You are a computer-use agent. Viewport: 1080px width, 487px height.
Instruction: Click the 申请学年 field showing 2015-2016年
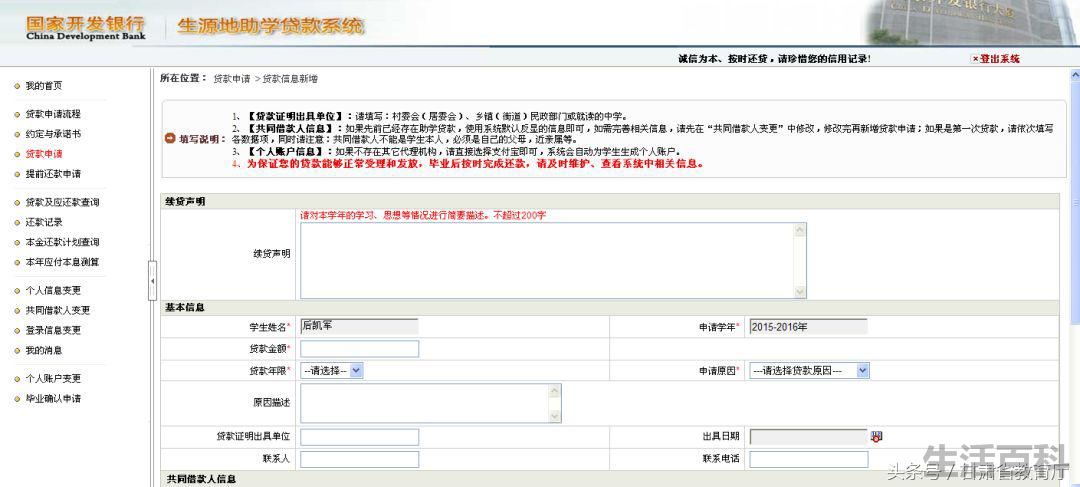point(809,327)
